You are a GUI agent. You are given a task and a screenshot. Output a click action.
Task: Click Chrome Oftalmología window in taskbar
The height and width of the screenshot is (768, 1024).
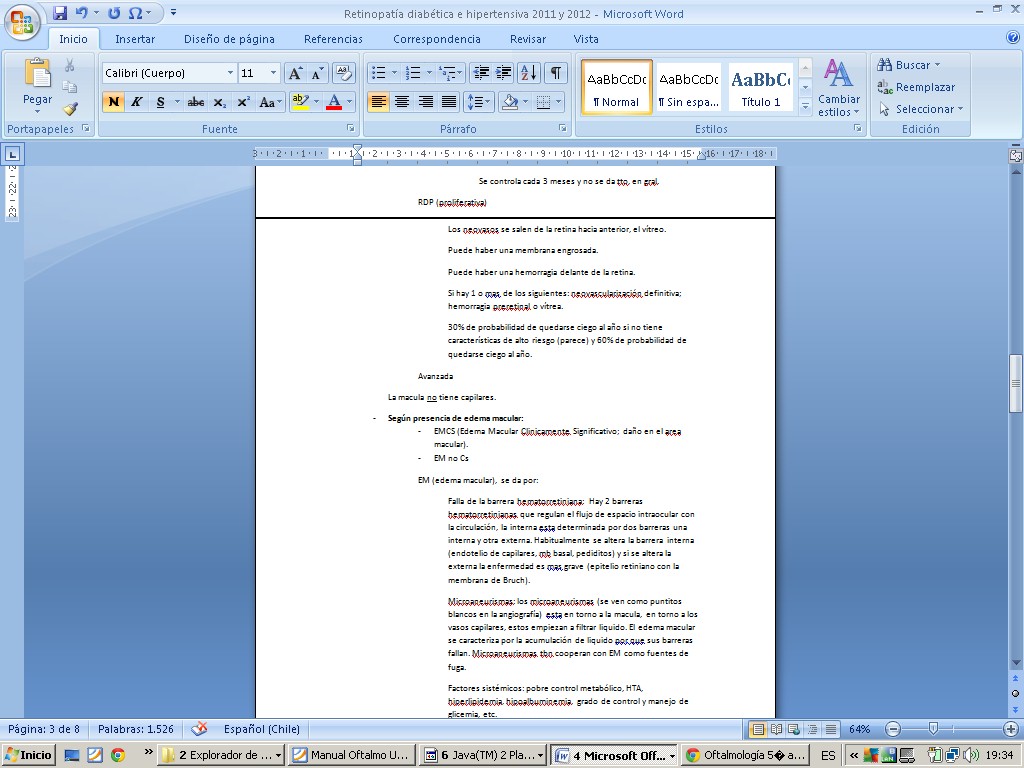click(x=745, y=755)
